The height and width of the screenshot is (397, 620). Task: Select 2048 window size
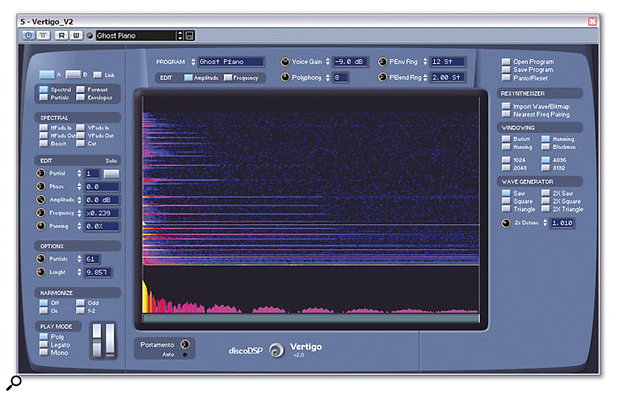pos(506,168)
